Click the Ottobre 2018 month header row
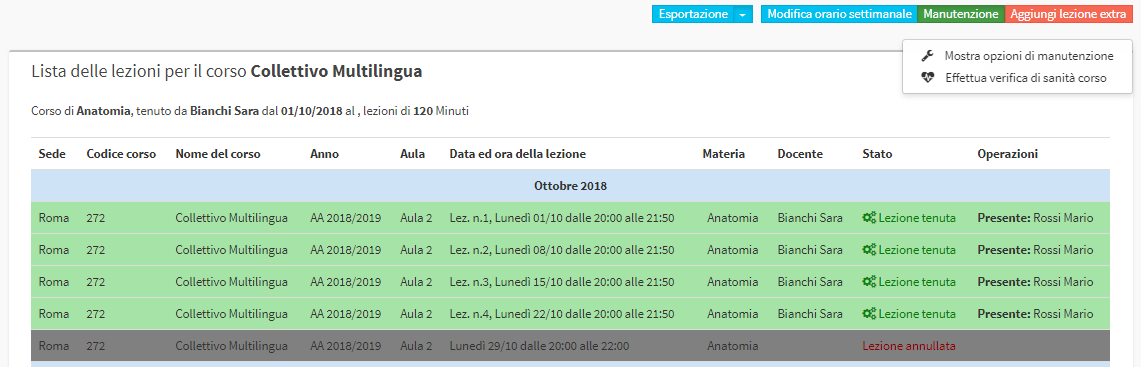The height and width of the screenshot is (367, 1141). click(x=570, y=186)
